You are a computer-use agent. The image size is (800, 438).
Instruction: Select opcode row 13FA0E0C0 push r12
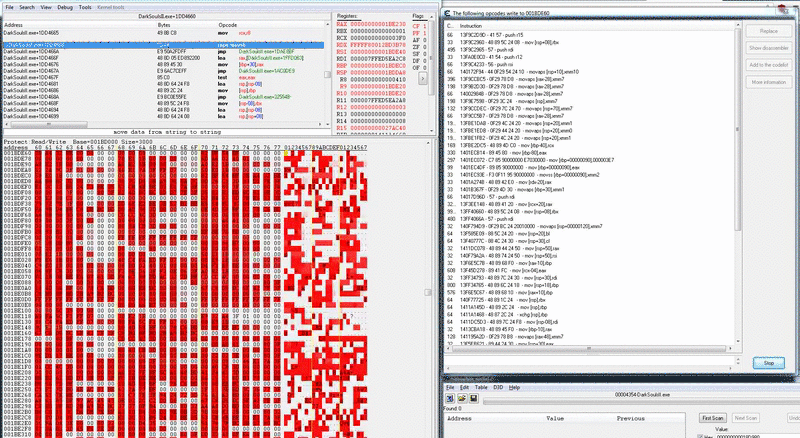click(x=589, y=57)
